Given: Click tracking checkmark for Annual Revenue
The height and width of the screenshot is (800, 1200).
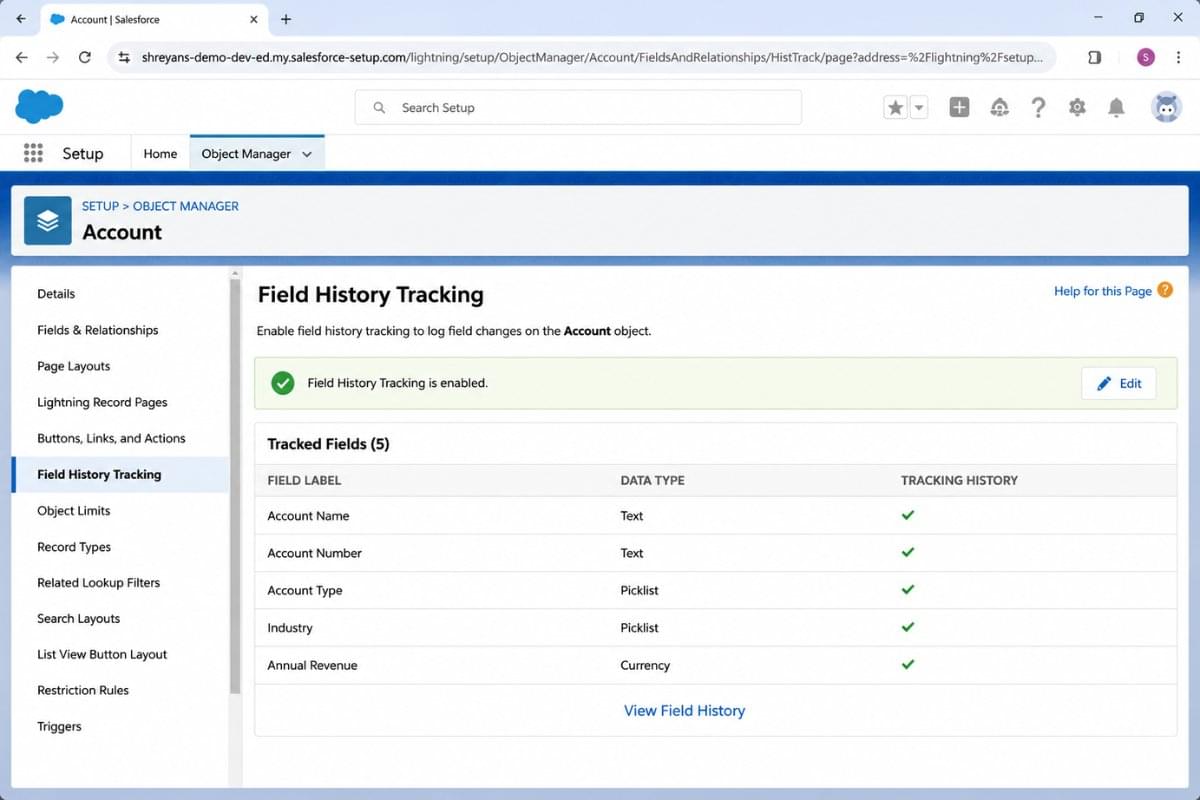Looking at the screenshot, I should pyautogui.click(x=908, y=664).
